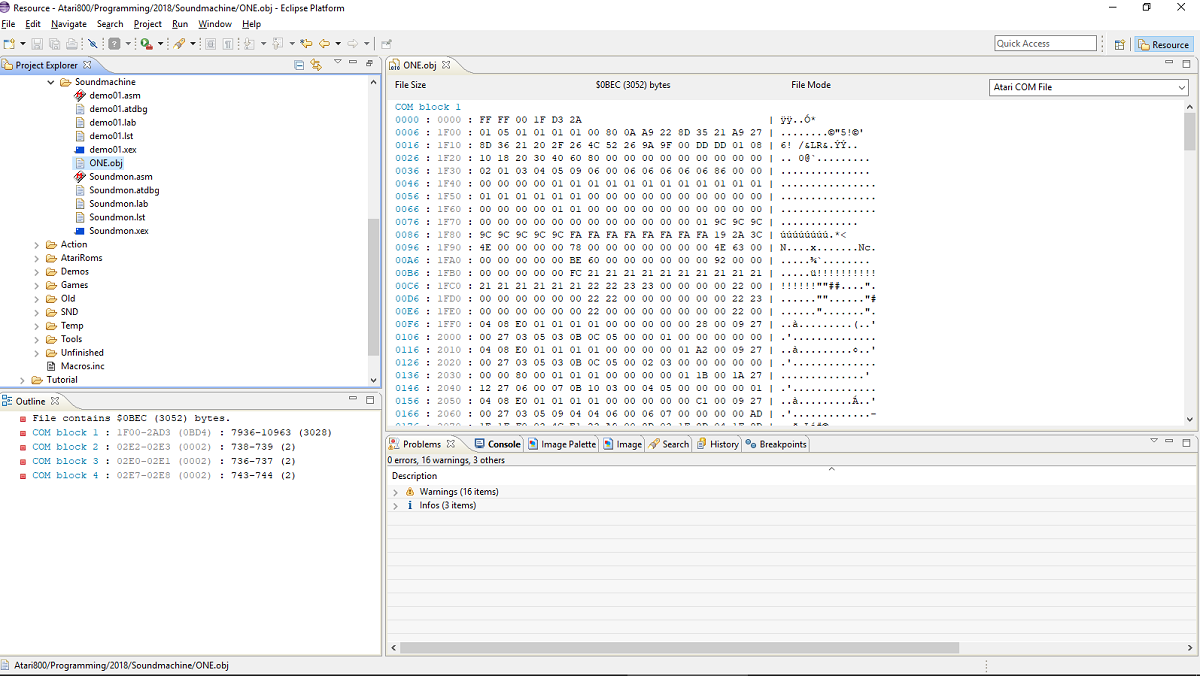Open the Window menu
Image resolution: width=1200 pixels, height=676 pixels.
pos(215,24)
